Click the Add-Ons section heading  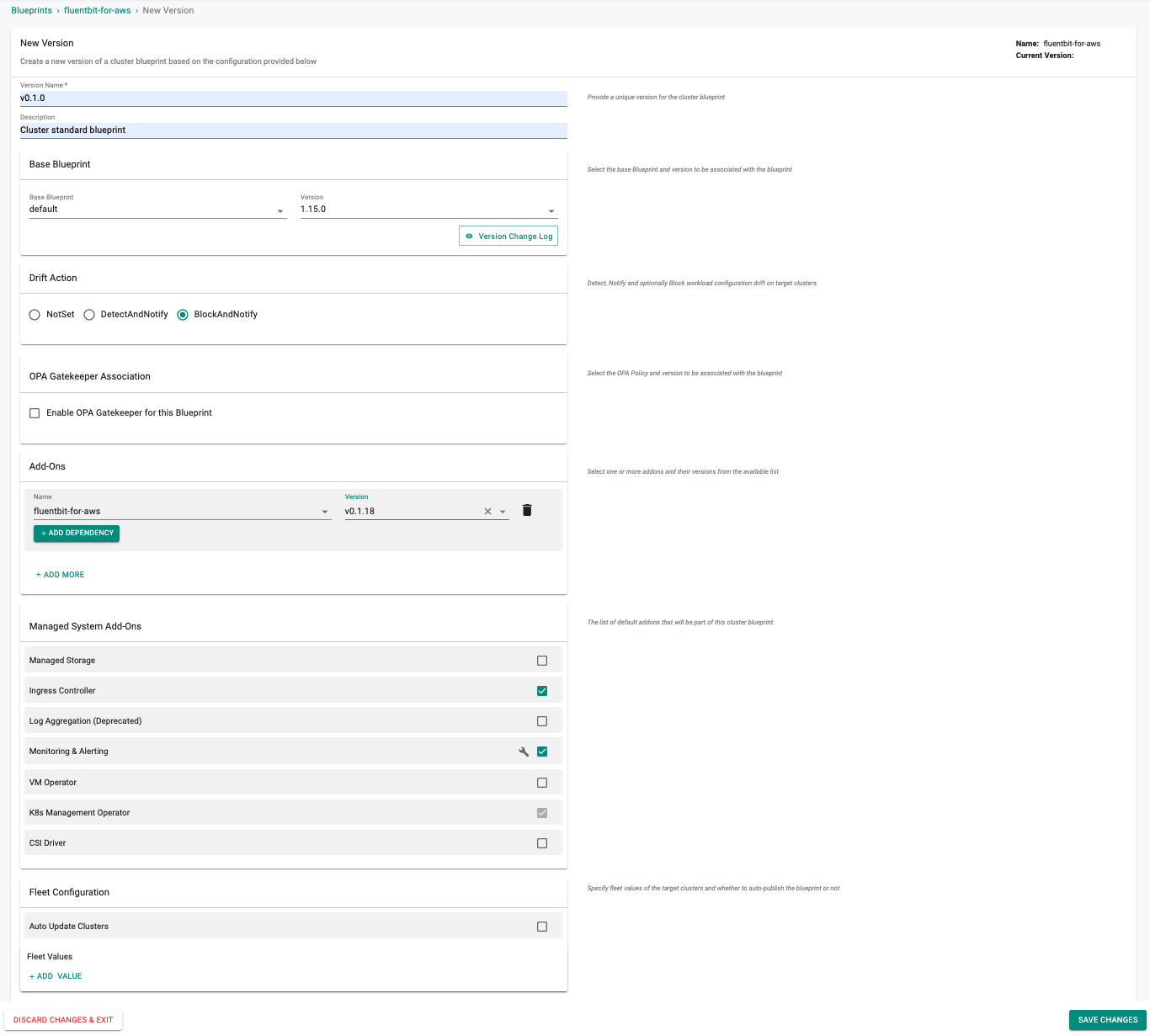[47, 466]
